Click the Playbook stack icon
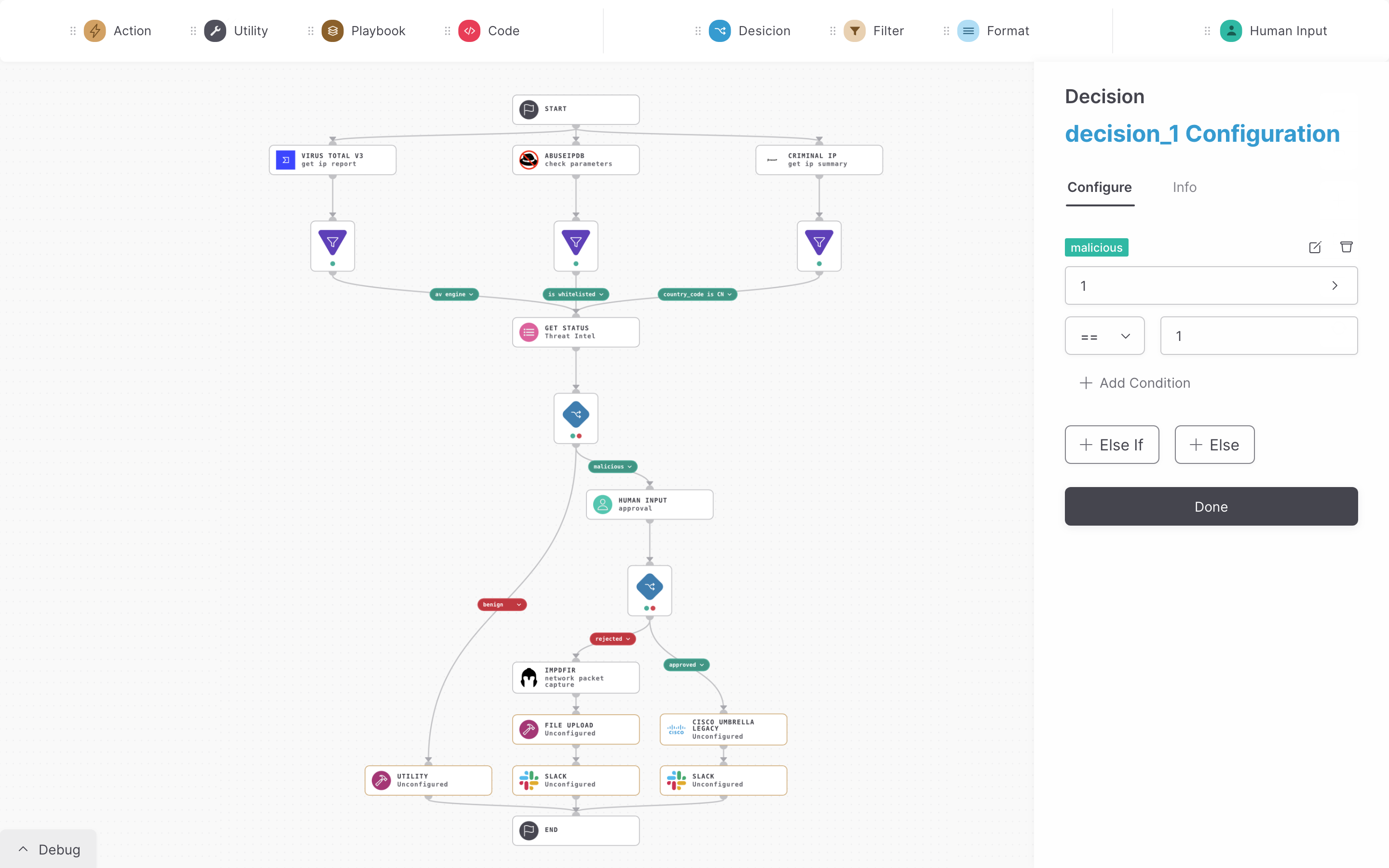The height and width of the screenshot is (868, 1389). pyautogui.click(x=332, y=31)
